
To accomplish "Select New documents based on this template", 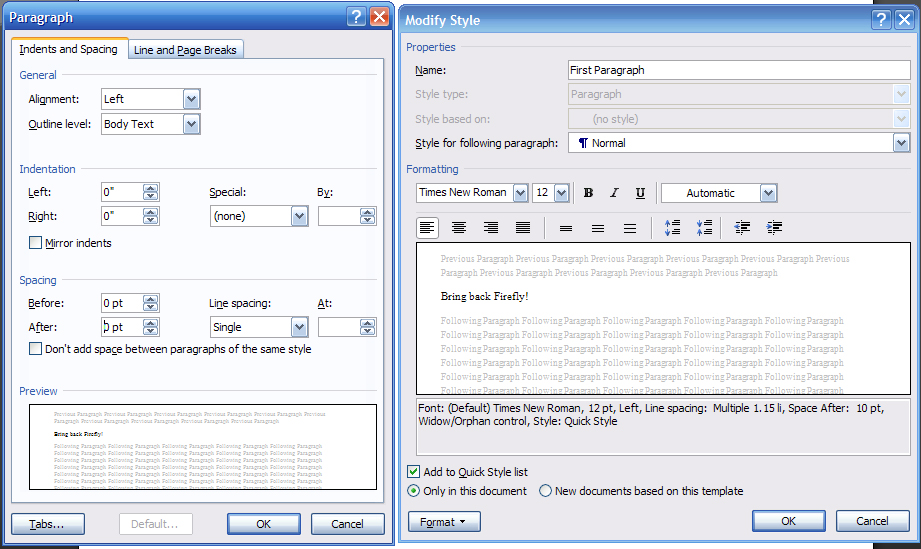I will 545,491.
